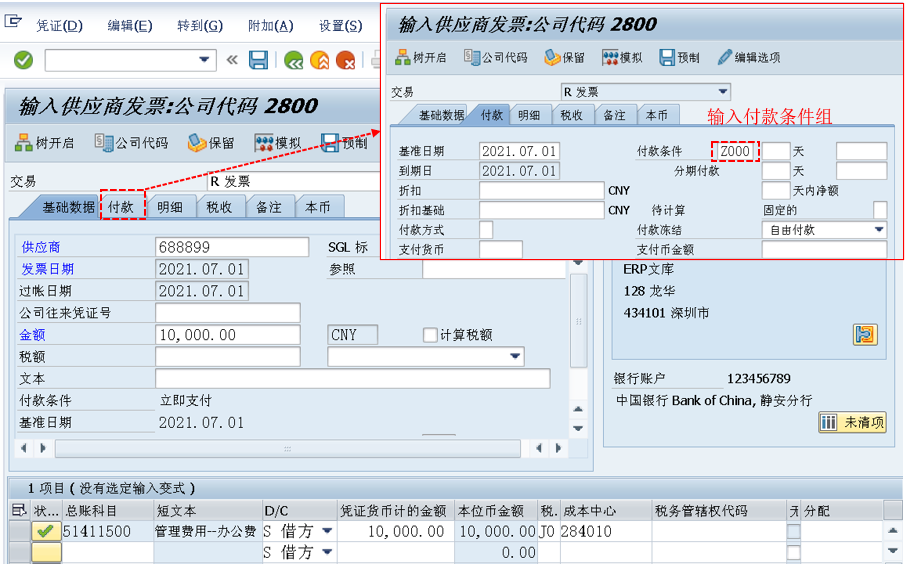The height and width of the screenshot is (569, 912).
Task: Open the 编辑(E) menu
Action: click(130, 26)
